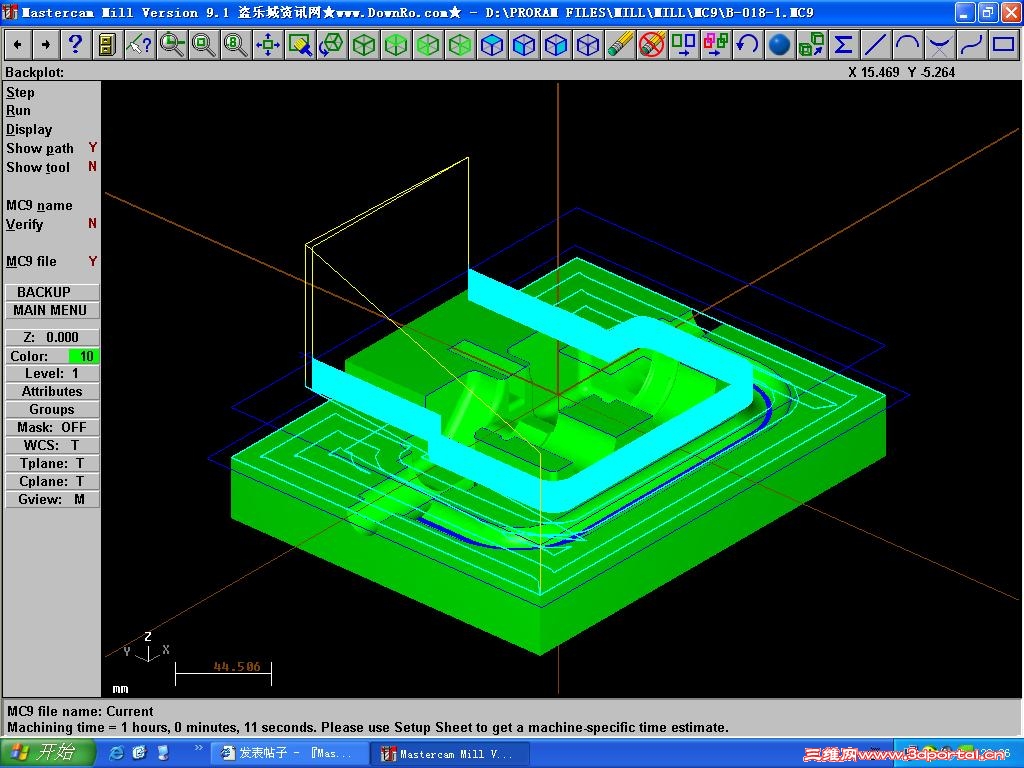
Task: Toggle the Verify Y/N option
Action: pyautogui.click(x=51, y=224)
